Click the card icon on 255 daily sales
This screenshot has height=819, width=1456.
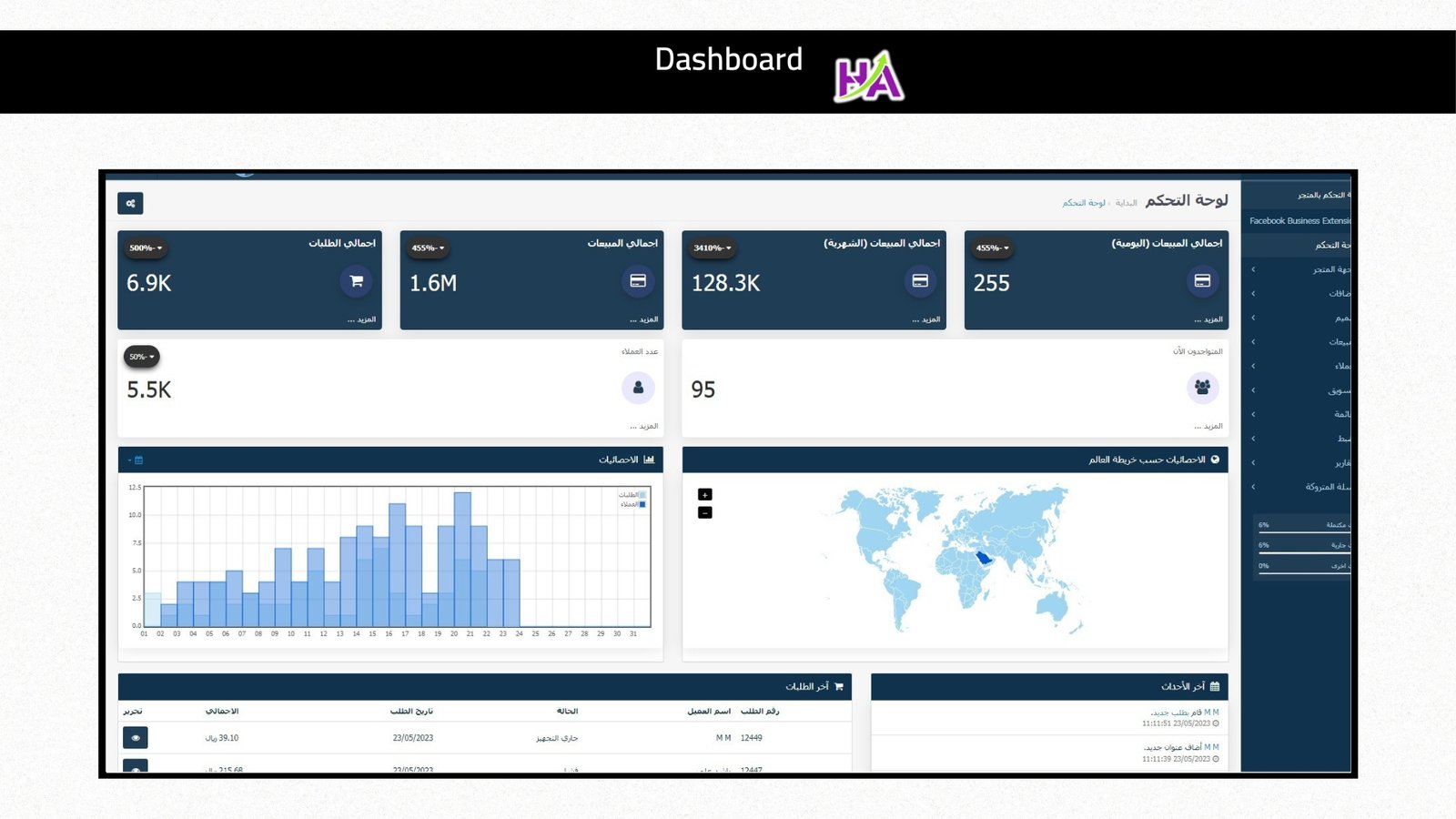click(1202, 281)
